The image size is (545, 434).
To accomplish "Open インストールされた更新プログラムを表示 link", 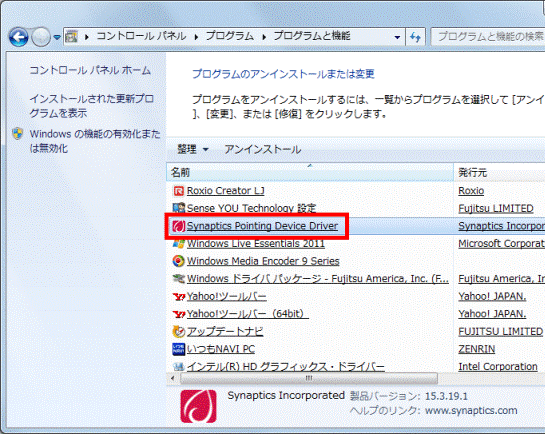I will [x=91, y=106].
